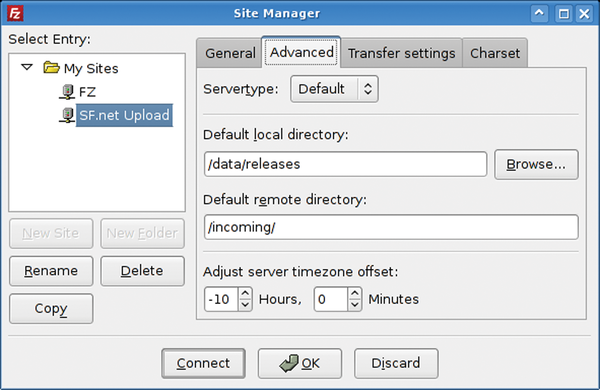Open the Servertype dropdown
This screenshot has width=600, height=390.
(334, 89)
